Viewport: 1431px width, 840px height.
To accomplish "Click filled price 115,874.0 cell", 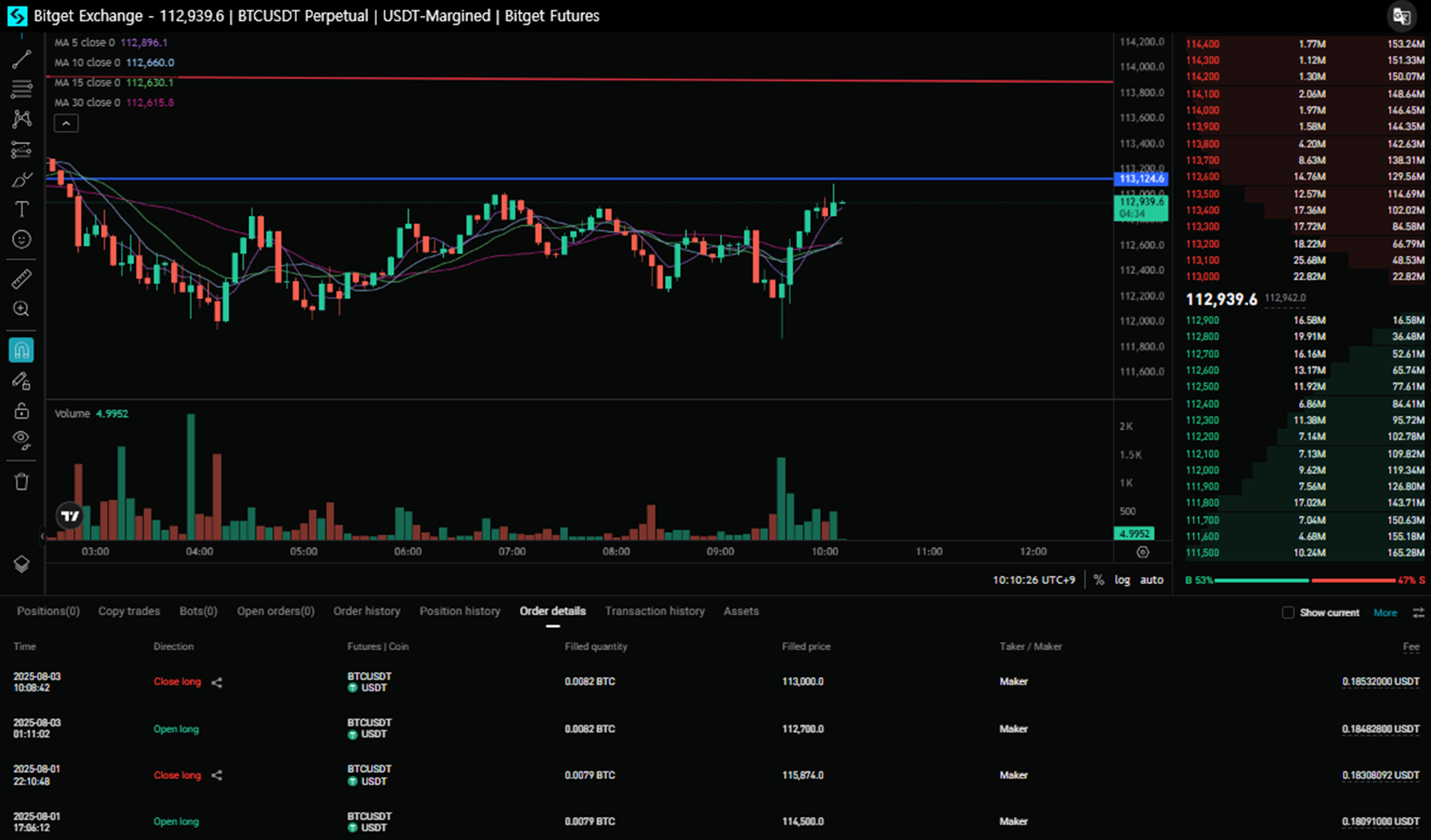I will 803,775.
